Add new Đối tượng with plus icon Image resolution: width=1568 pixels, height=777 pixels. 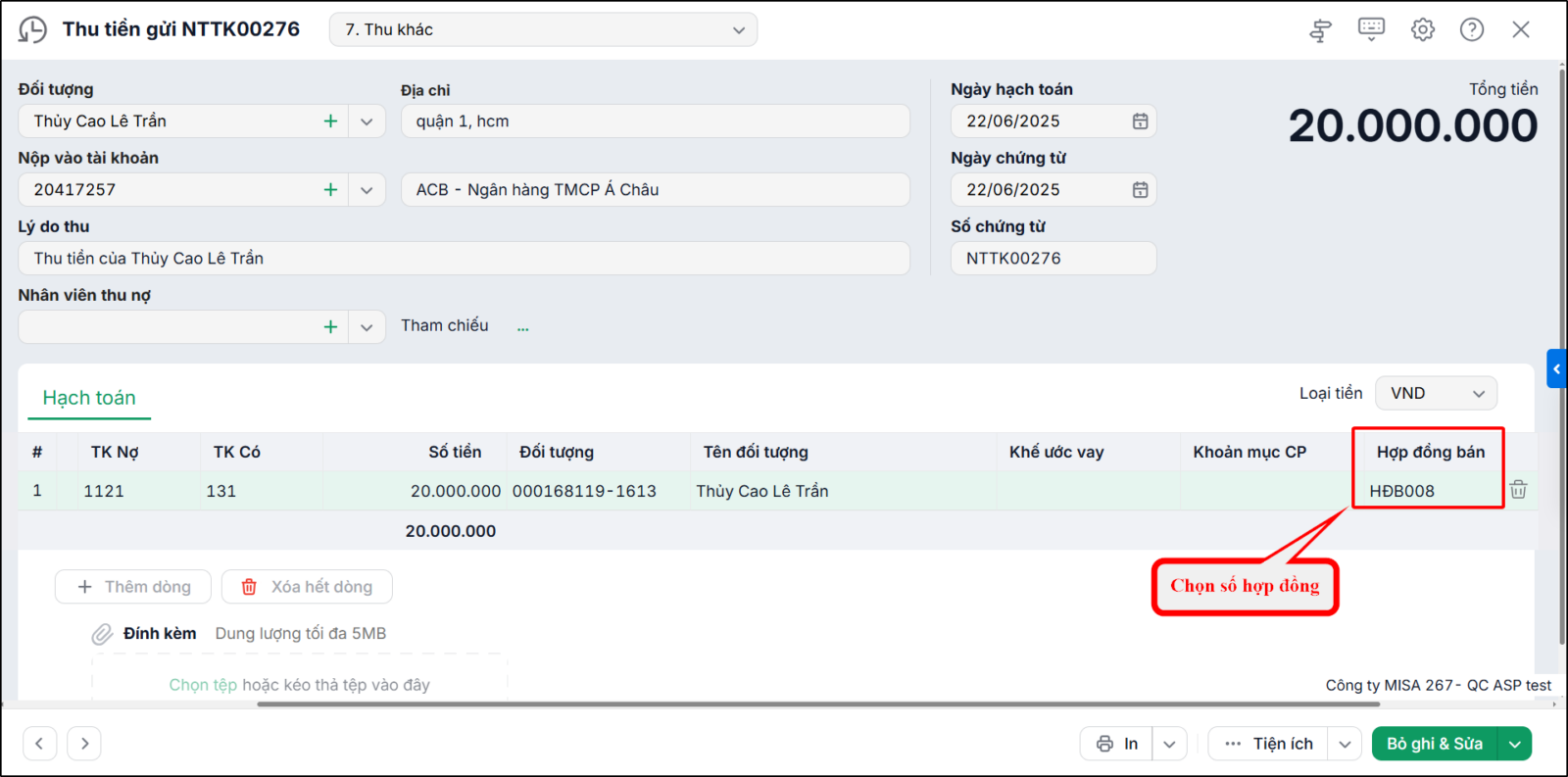pyautogui.click(x=330, y=121)
